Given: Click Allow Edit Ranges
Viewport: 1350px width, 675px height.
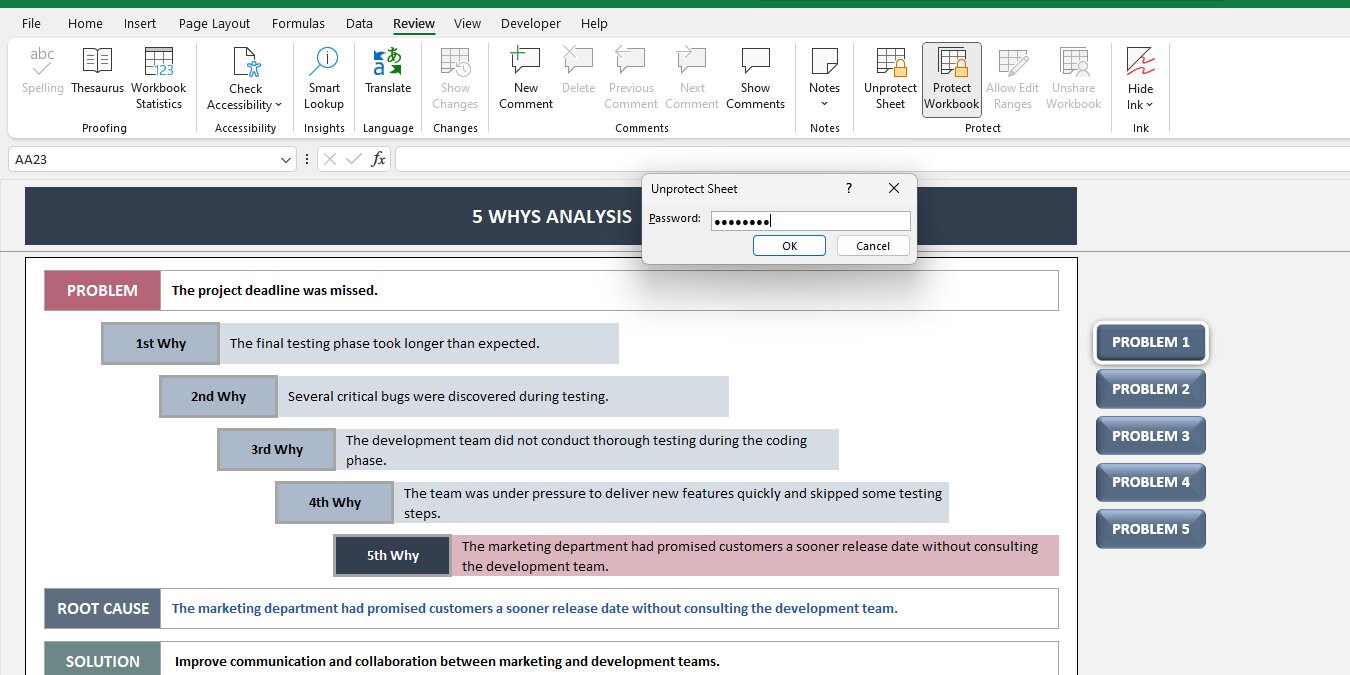Looking at the screenshot, I should pos(1013,78).
